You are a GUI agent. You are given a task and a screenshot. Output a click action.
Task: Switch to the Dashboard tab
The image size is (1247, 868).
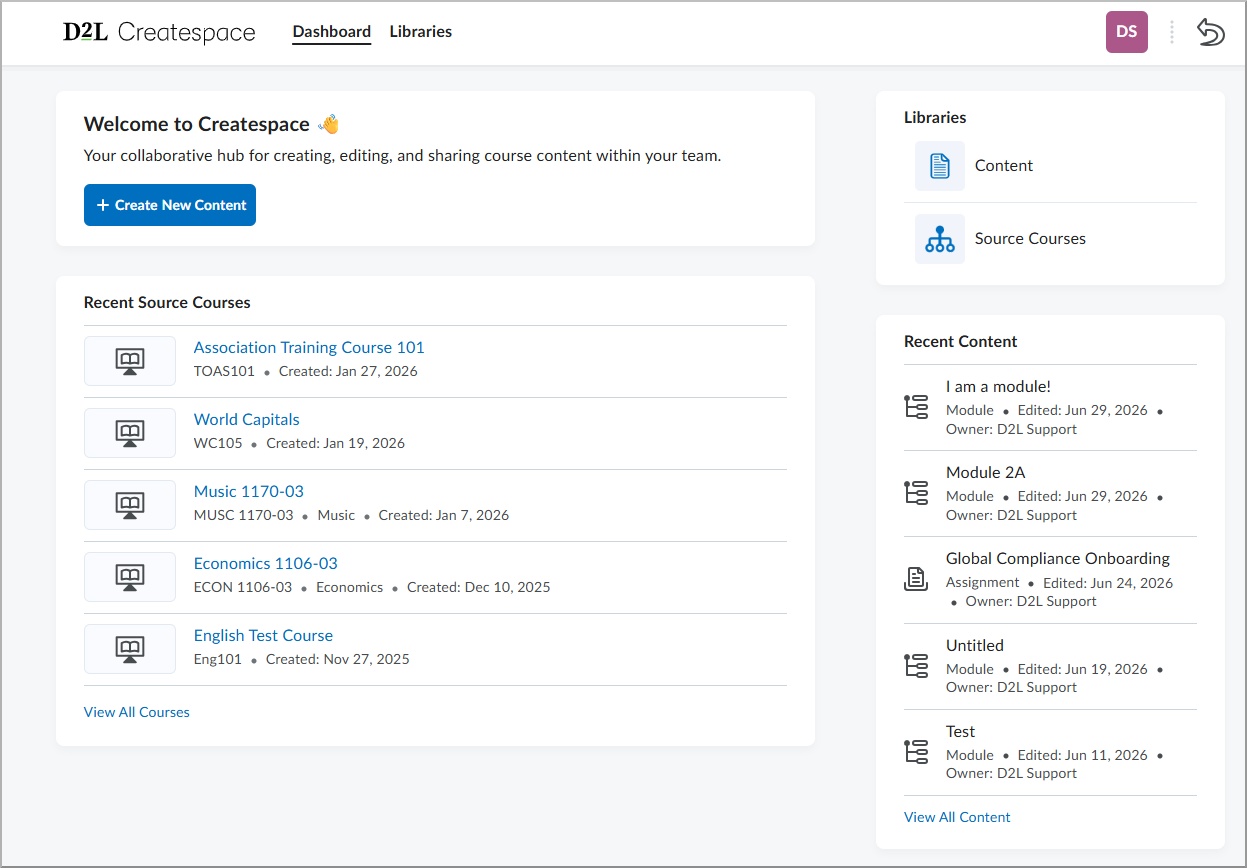tap(332, 32)
